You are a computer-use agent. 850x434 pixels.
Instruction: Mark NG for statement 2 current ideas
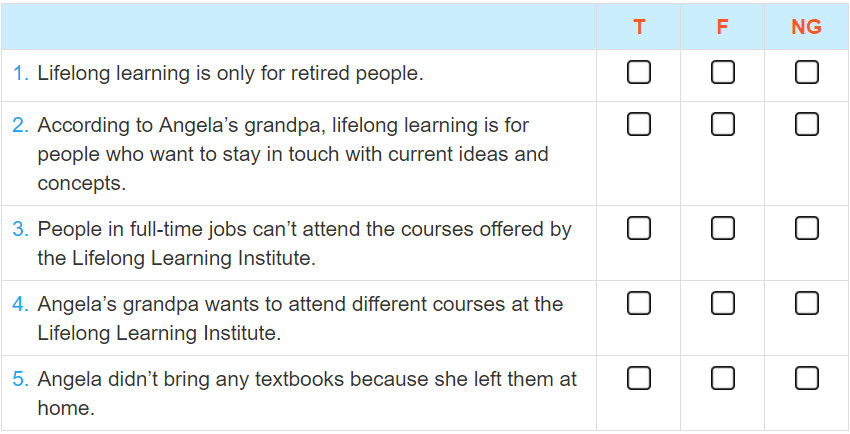click(807, 125)
